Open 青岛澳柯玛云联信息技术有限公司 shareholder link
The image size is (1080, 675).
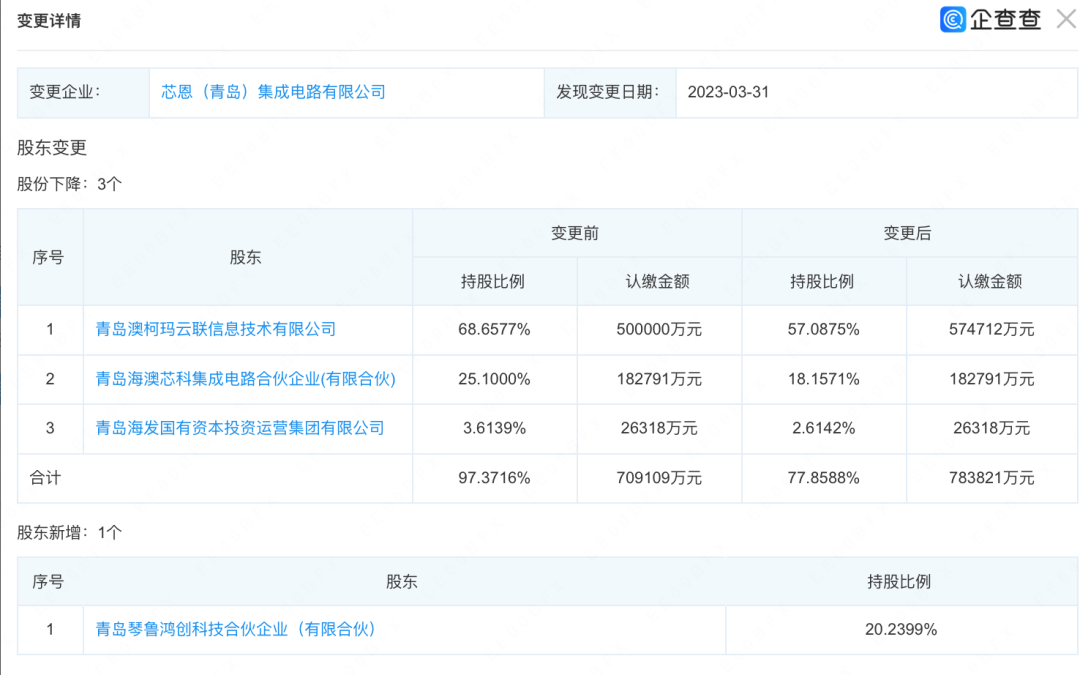click(216, 329)
